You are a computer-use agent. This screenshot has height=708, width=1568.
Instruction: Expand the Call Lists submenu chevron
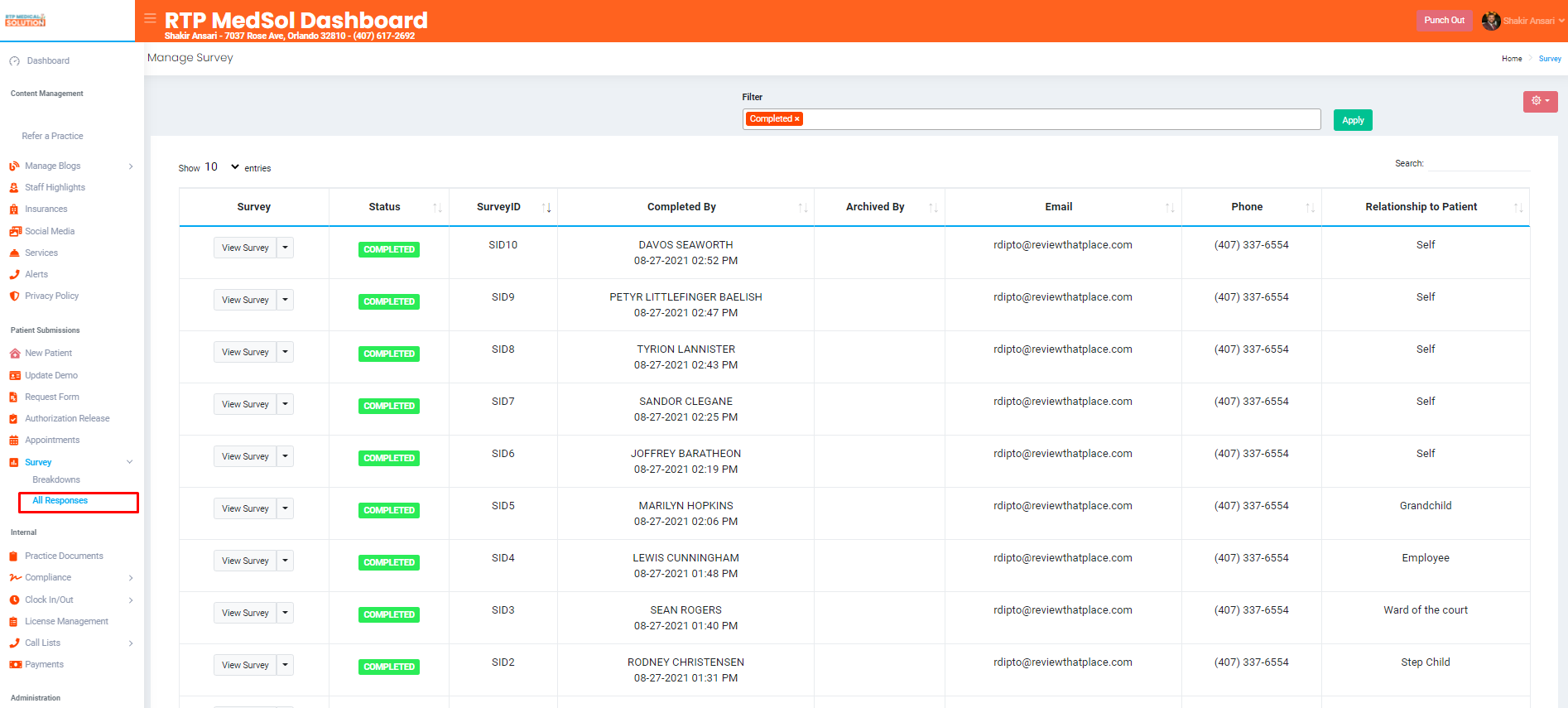[131, 643]
